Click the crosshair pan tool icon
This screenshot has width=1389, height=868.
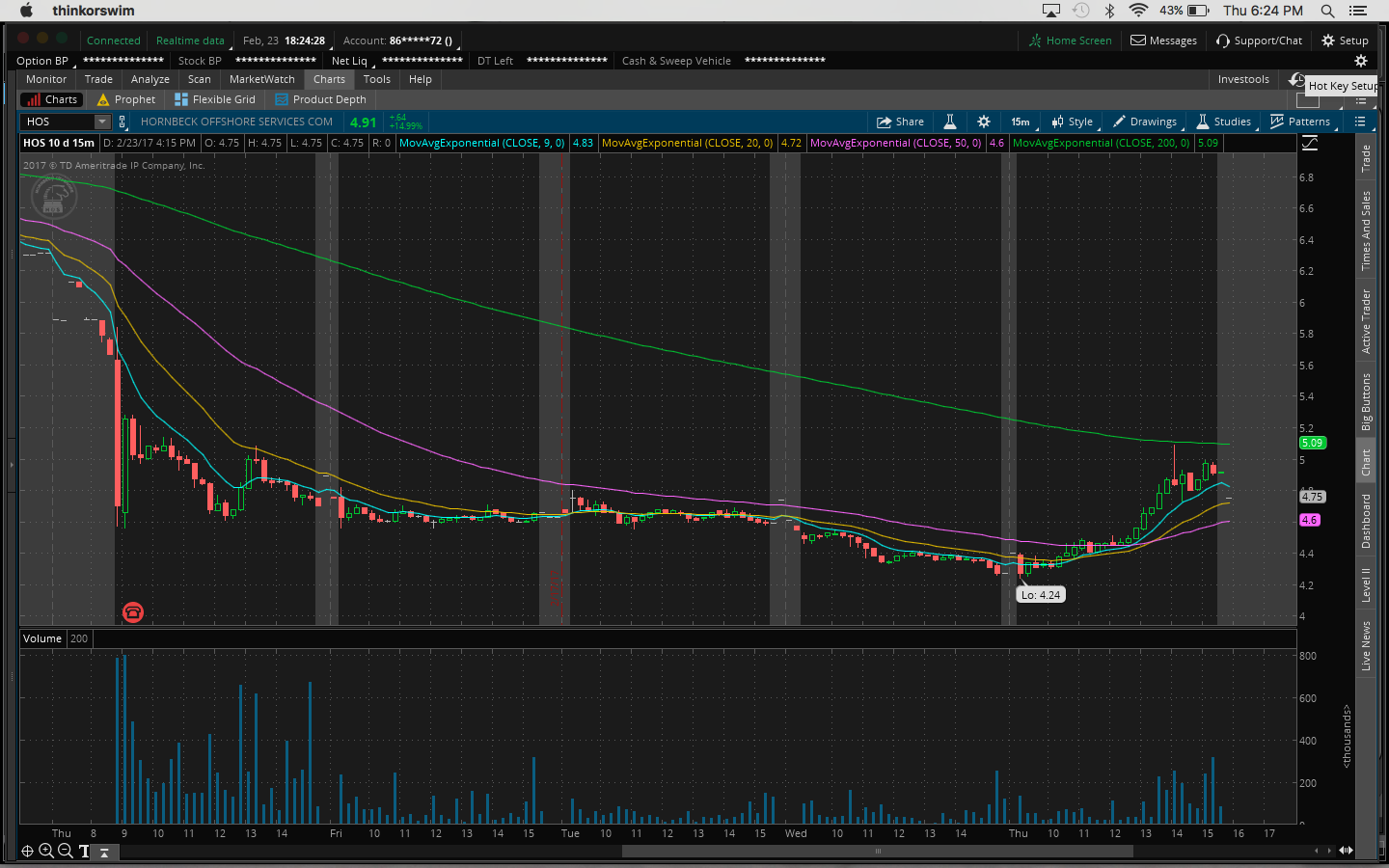[x=27, y=851]
